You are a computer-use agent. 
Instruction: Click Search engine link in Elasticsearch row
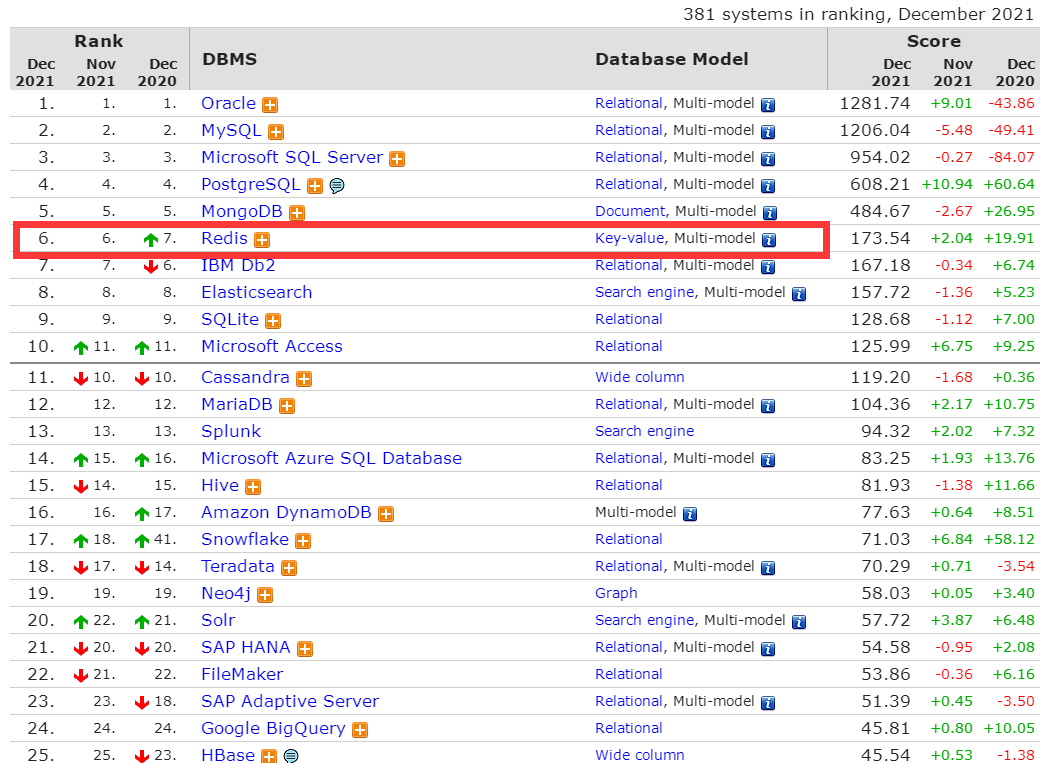[645, 292]
